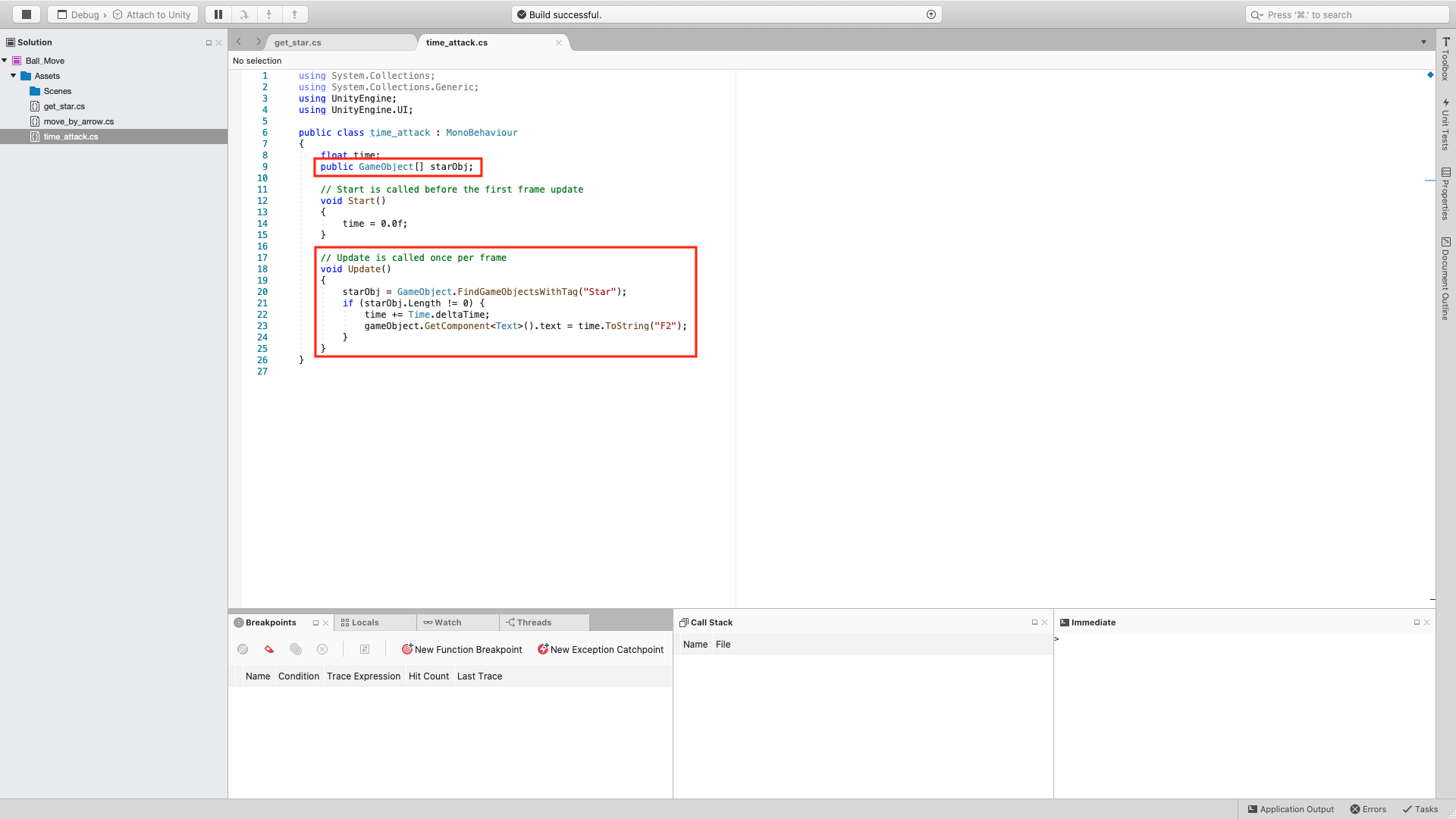Switch to the get_star.cs tab
1456x819 pixels.
coord(298,42)
